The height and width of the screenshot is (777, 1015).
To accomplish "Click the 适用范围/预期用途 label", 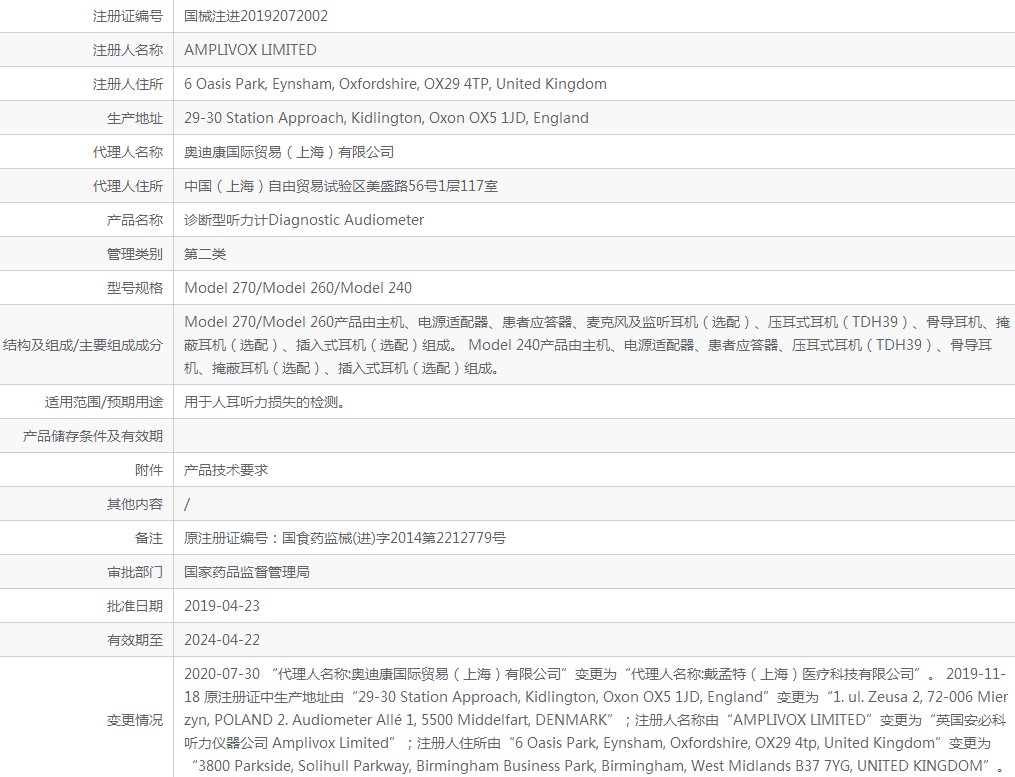I will 104,402.
